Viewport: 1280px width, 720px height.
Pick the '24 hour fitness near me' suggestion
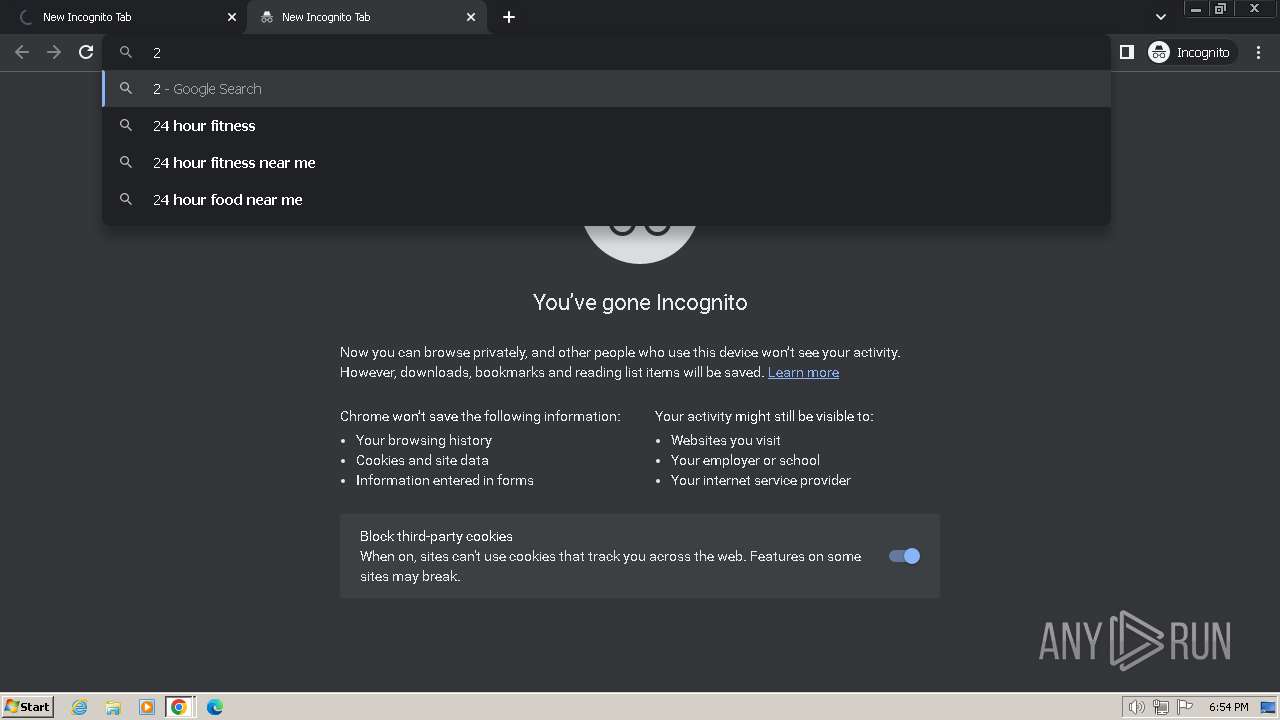pos(606,163)
